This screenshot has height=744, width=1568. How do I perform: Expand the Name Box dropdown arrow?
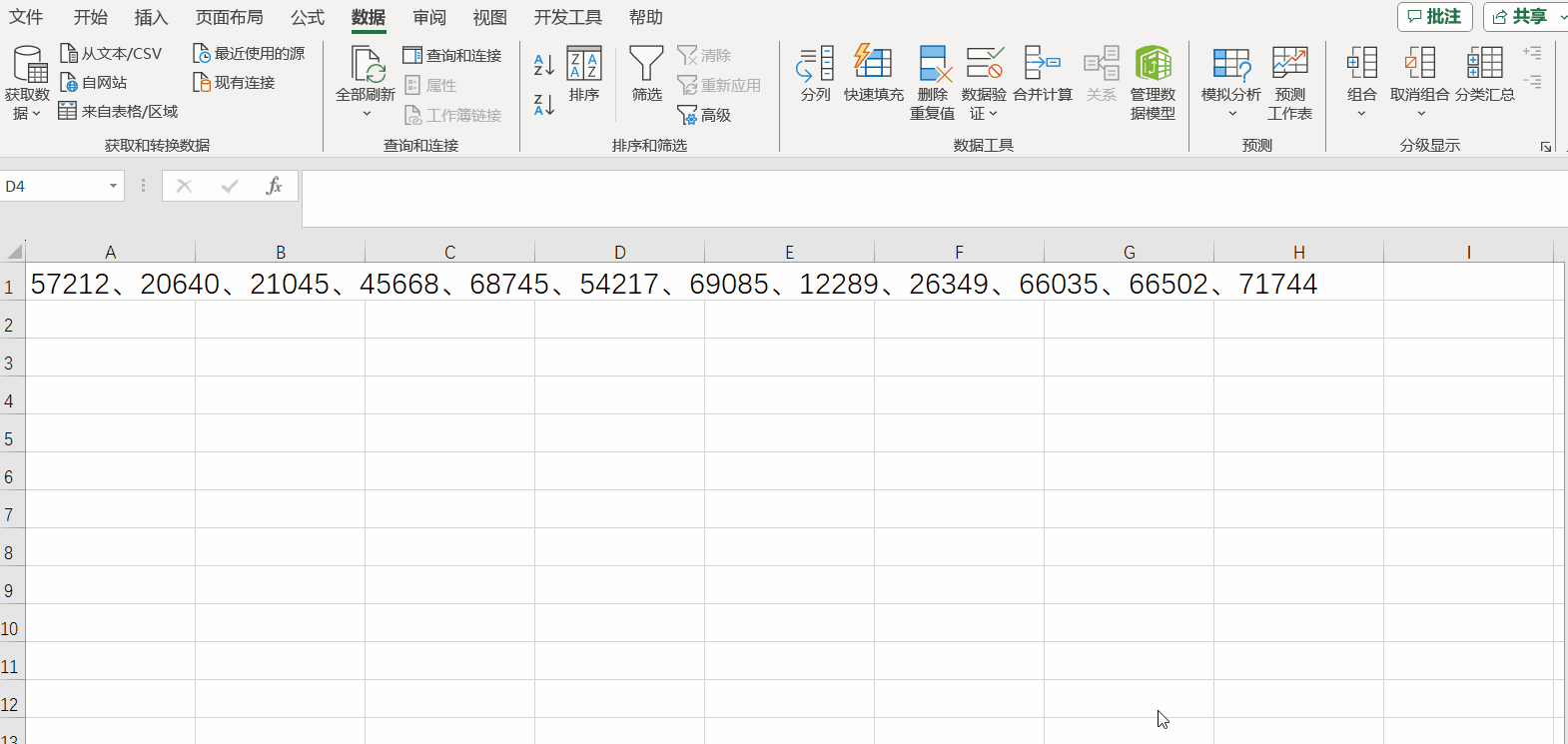(x=113, y=186)
